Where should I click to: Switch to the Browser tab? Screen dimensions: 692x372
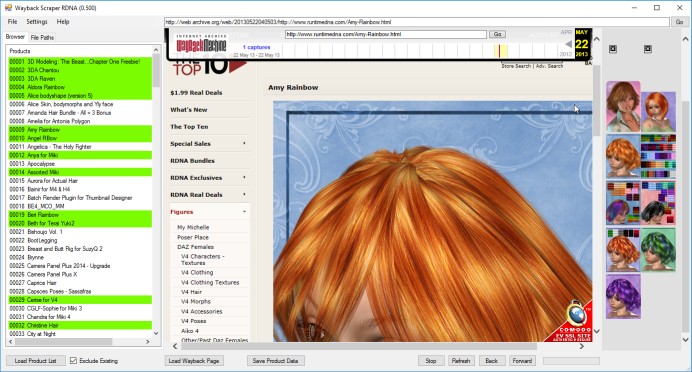pyautogui.click(x=15, y=37)
